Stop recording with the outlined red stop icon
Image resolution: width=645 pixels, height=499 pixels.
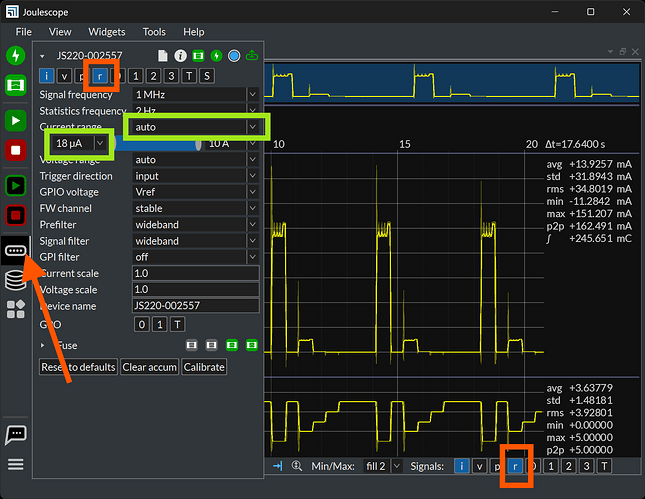coord(16,215)
